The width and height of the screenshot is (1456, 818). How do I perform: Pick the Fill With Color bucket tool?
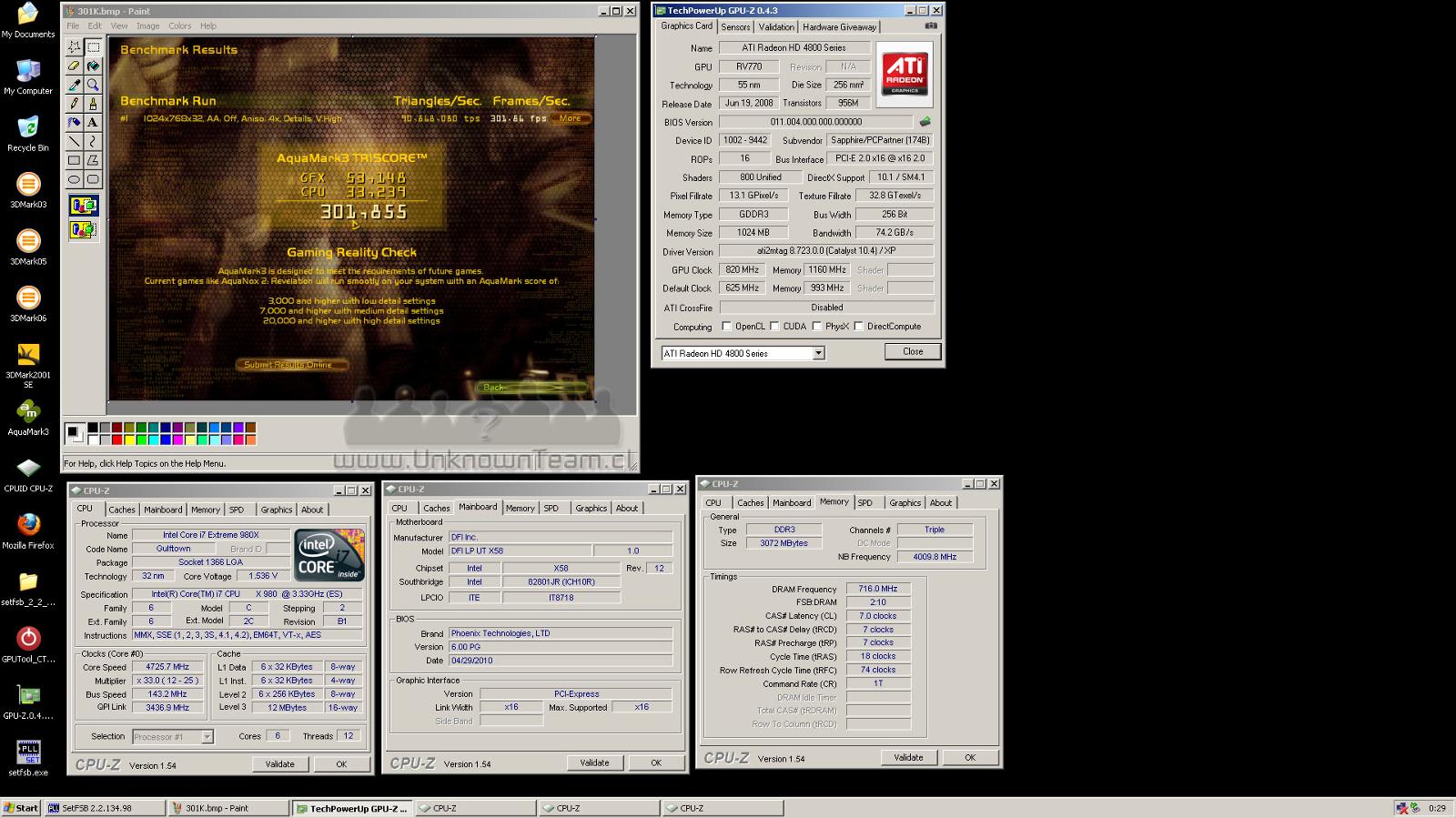point(93,66)
